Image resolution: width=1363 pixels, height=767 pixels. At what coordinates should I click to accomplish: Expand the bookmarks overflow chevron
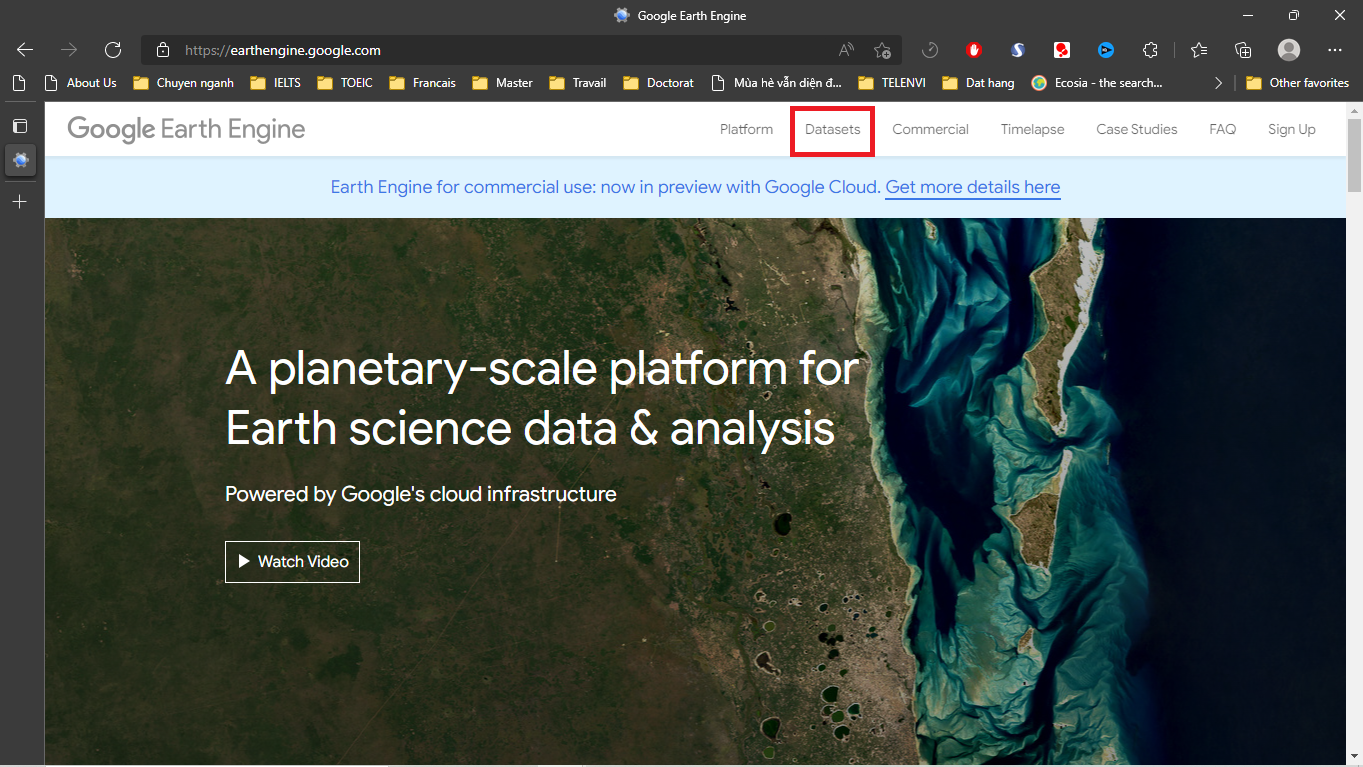[1218, 83]
